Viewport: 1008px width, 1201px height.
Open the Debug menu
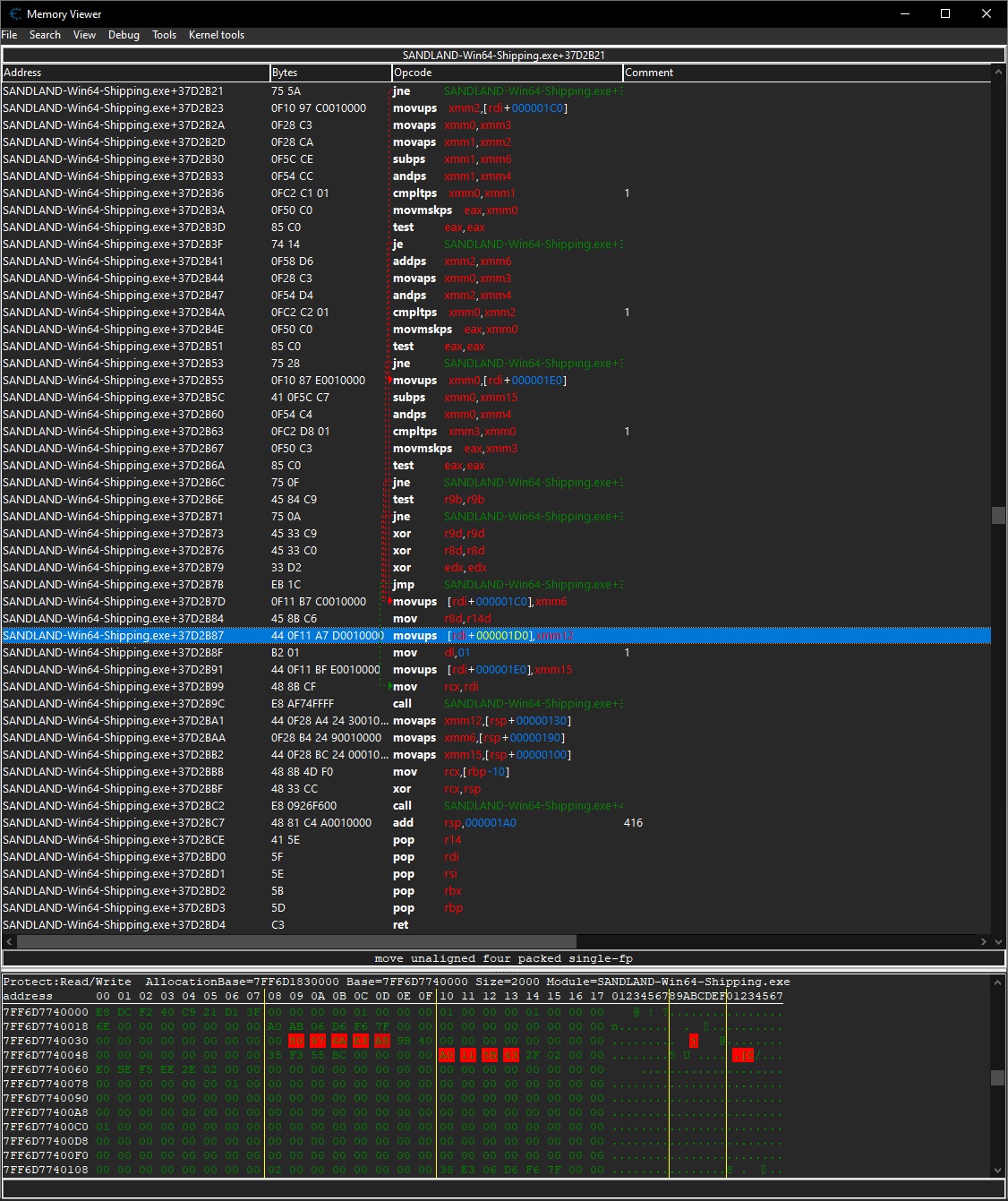point(124,35)
